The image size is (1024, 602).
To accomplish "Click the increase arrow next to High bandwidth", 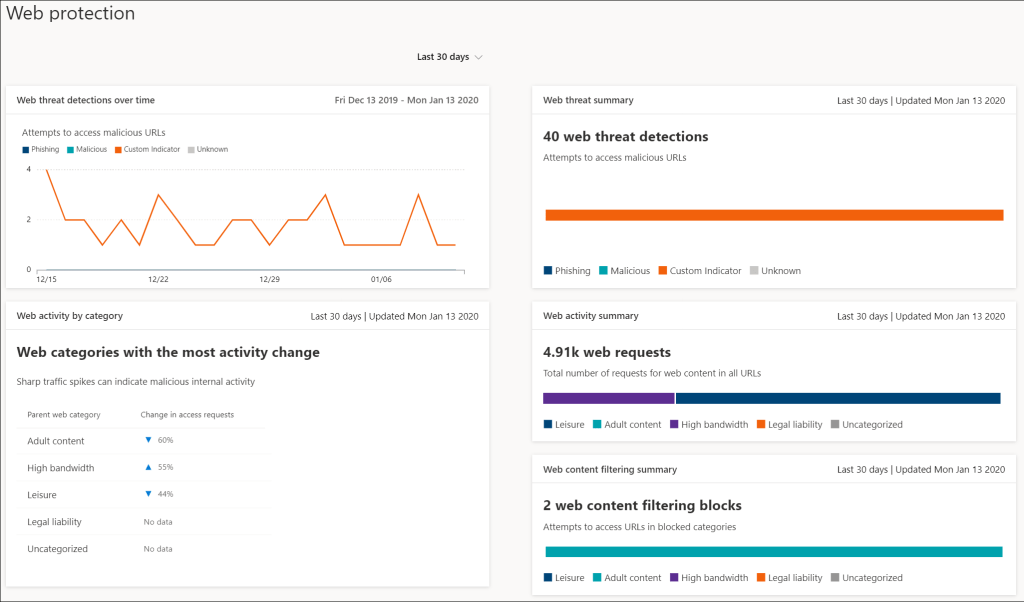I will click(150, 468).
